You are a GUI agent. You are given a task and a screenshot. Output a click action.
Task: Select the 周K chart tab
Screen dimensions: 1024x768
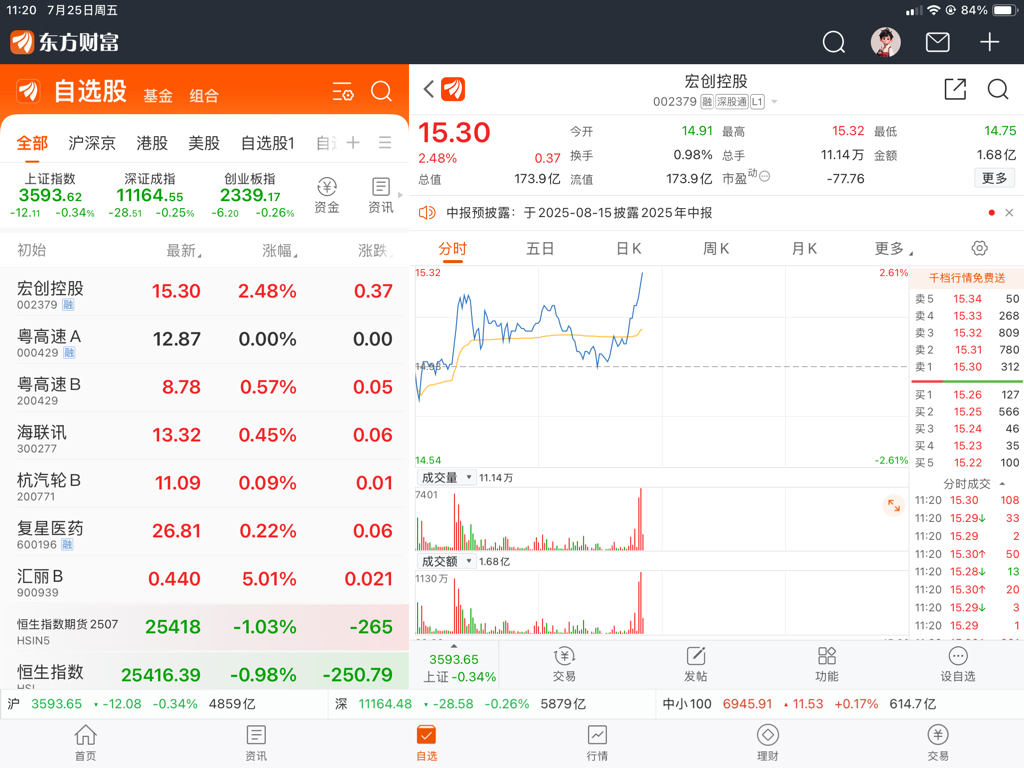(716, 249)
